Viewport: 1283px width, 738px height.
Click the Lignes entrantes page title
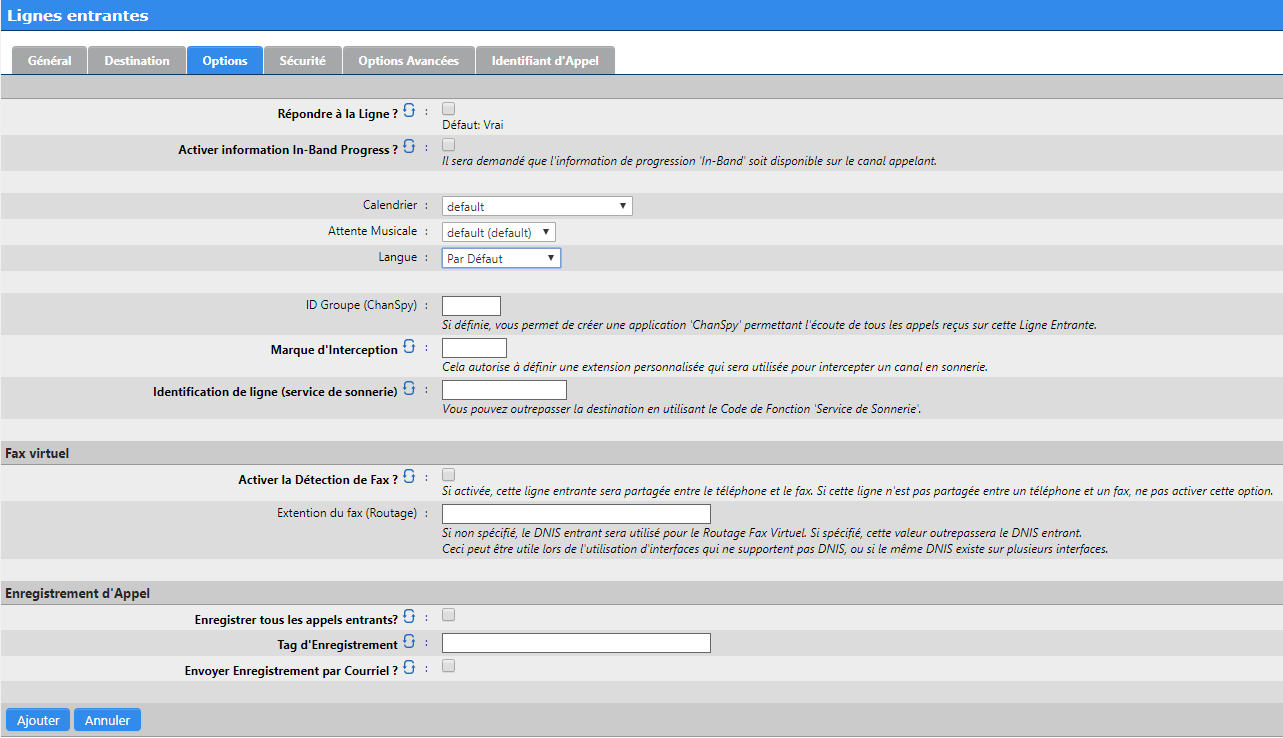[78, 15]
